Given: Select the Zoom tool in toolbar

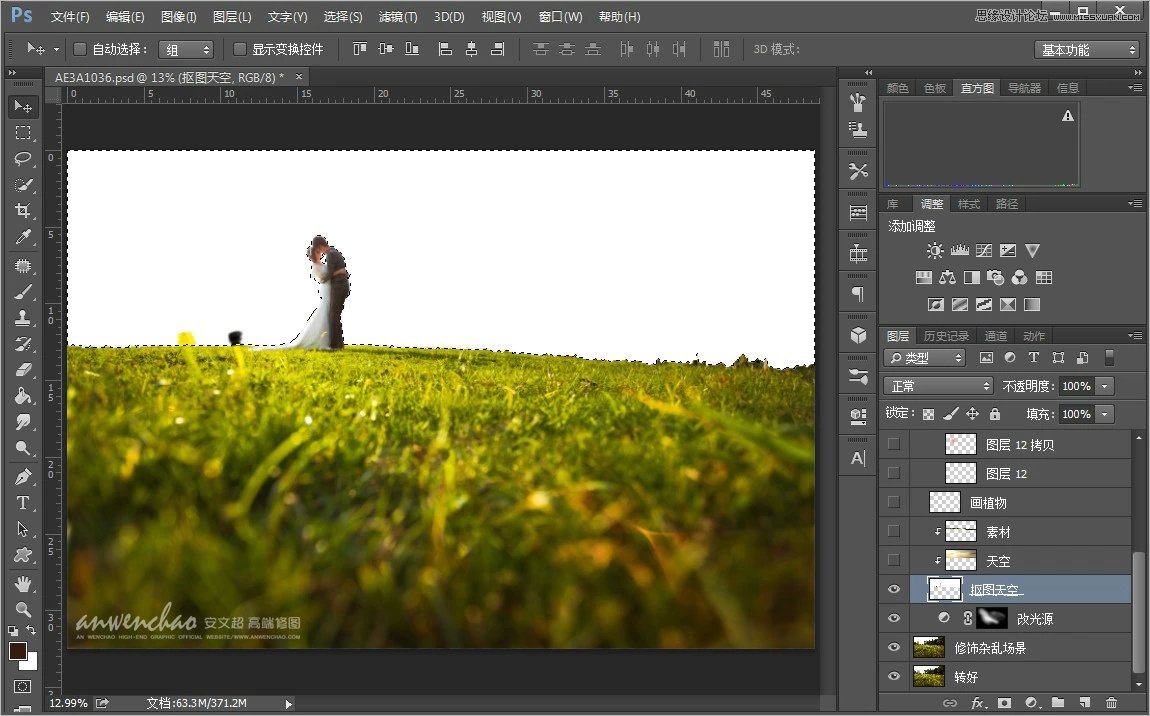Looking at the screenshot, I should pyautogui.click(x=23, y=609).
